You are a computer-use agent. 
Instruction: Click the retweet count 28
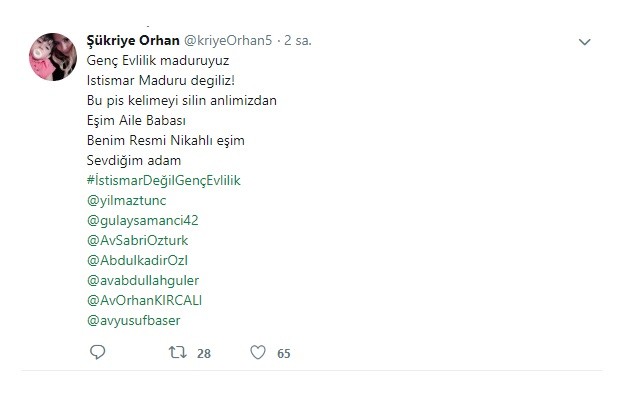[204, 352]
